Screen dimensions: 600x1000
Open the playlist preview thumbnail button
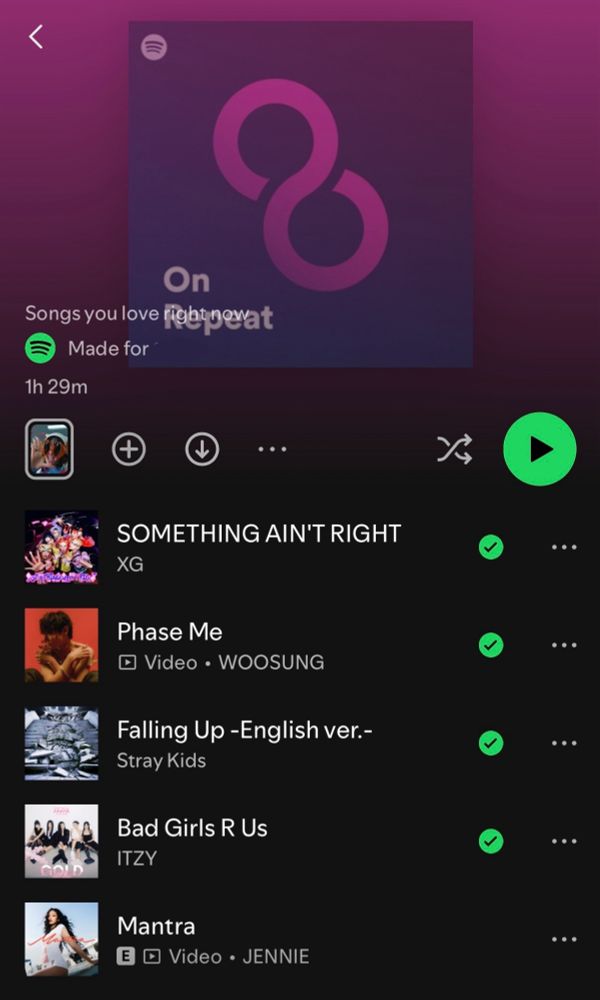coord(49,449)
